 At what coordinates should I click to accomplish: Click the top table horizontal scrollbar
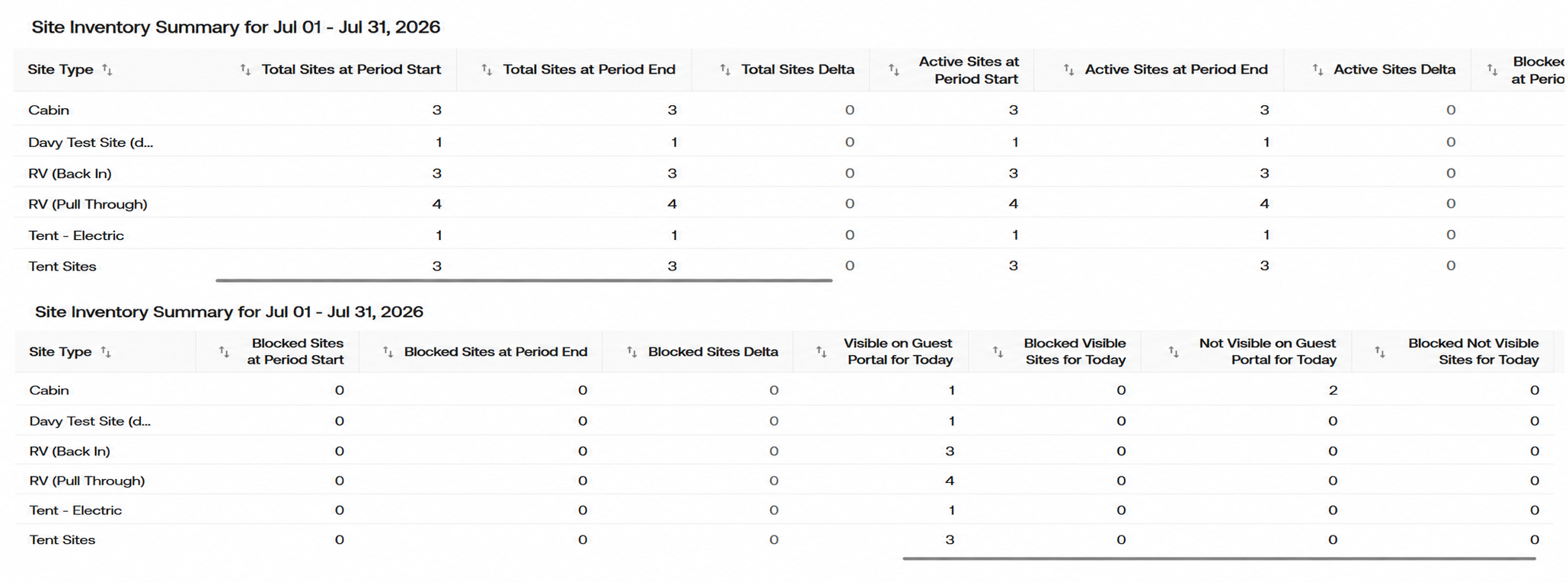coord(524,280)
